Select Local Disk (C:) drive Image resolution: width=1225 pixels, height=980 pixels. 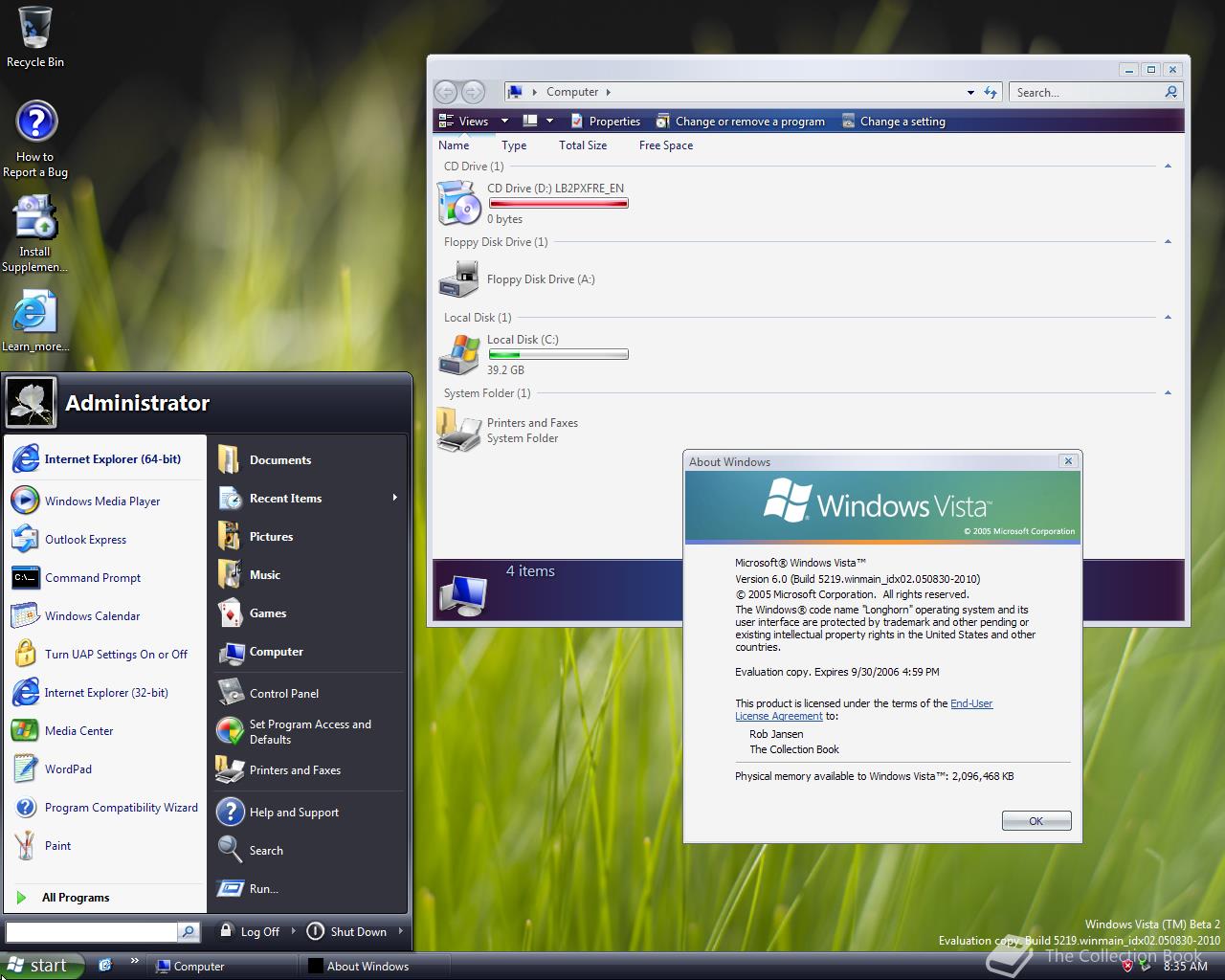coord(533,354)
